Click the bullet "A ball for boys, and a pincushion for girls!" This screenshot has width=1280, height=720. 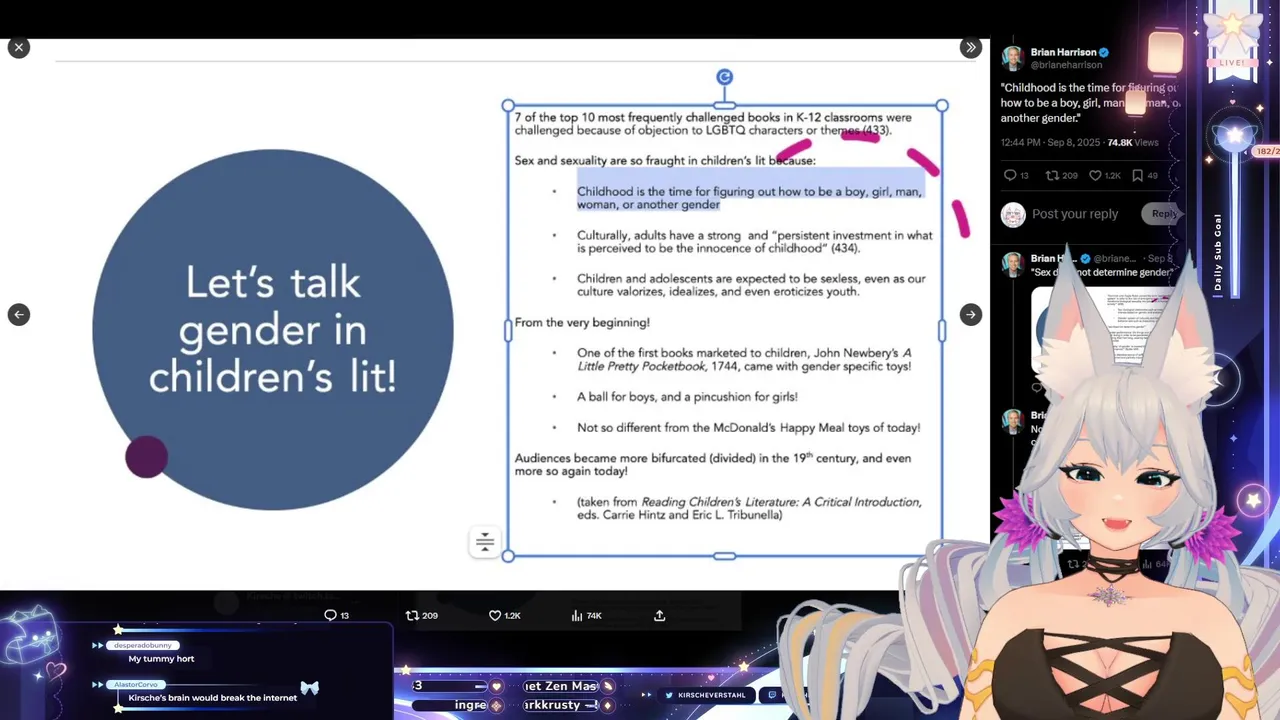tap(687, 396)
